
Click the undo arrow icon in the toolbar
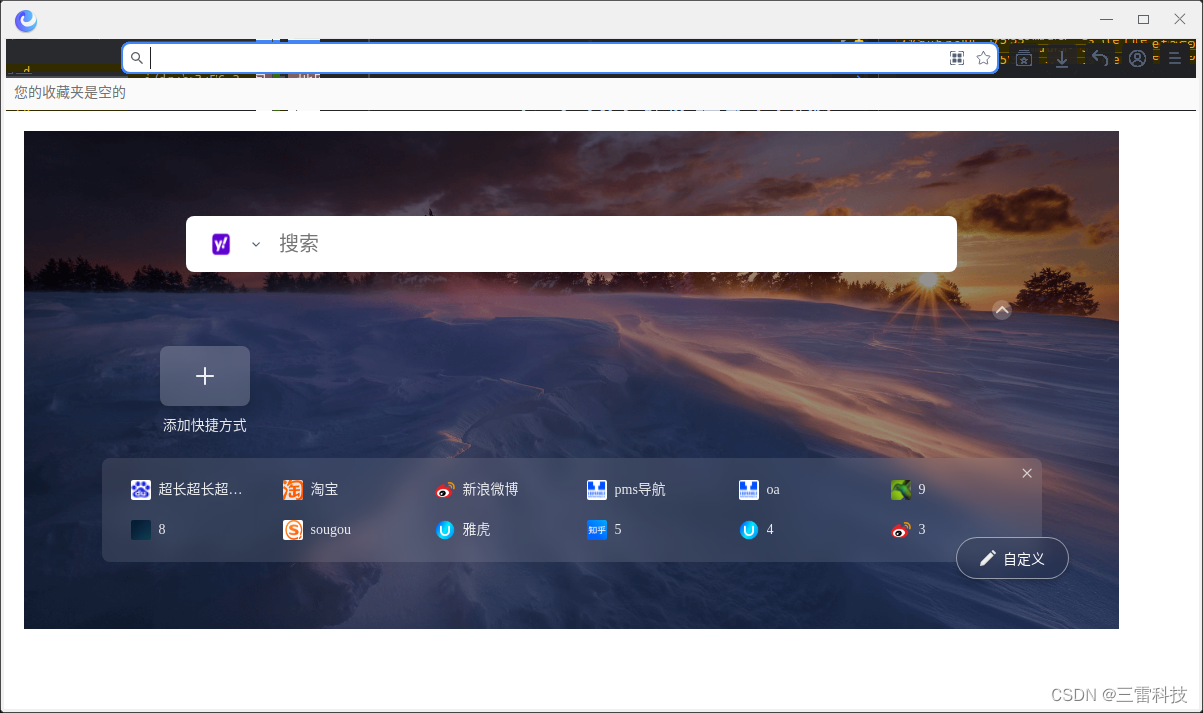pos(1099,58)
